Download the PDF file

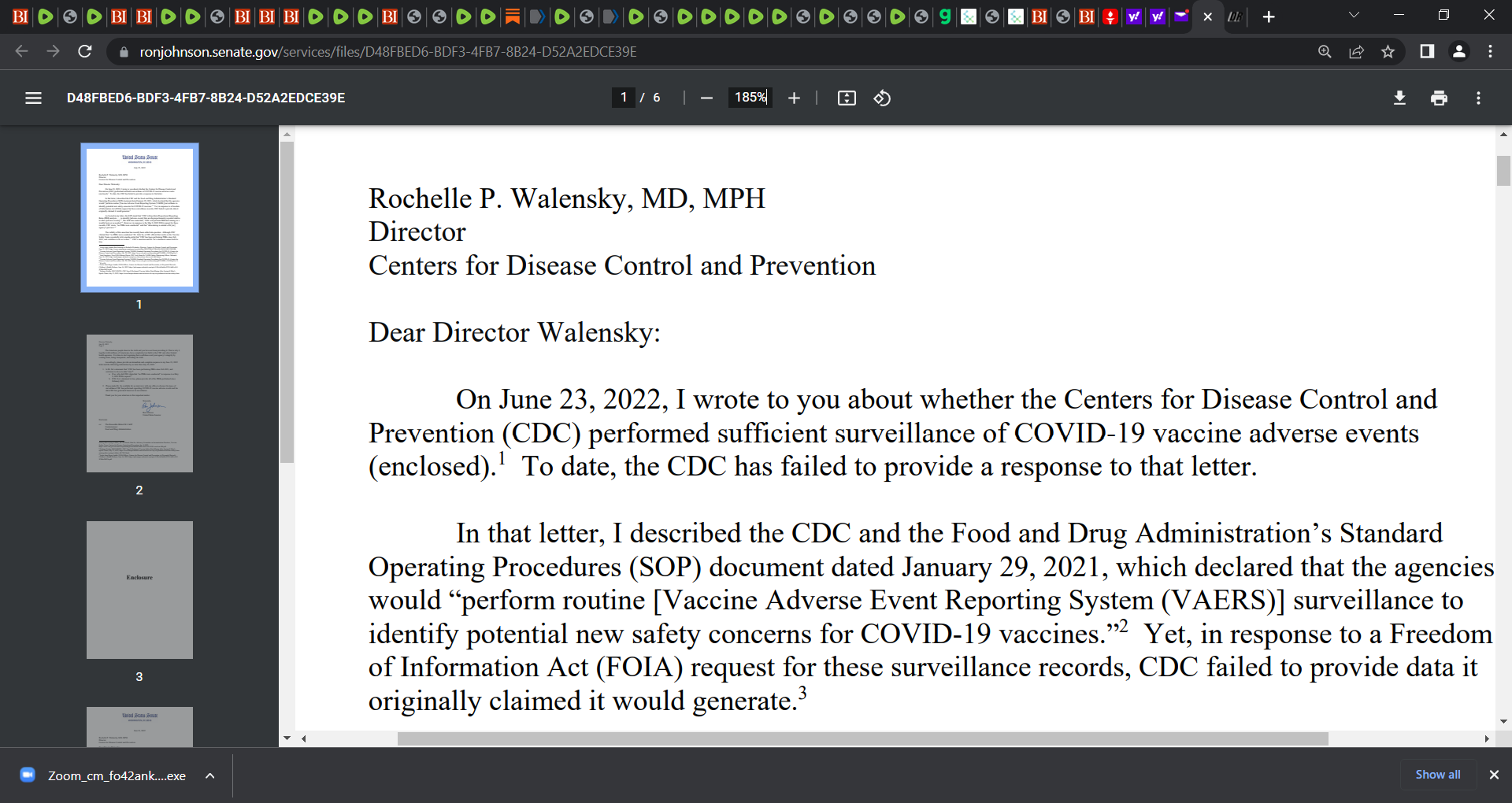(1399, 98)
